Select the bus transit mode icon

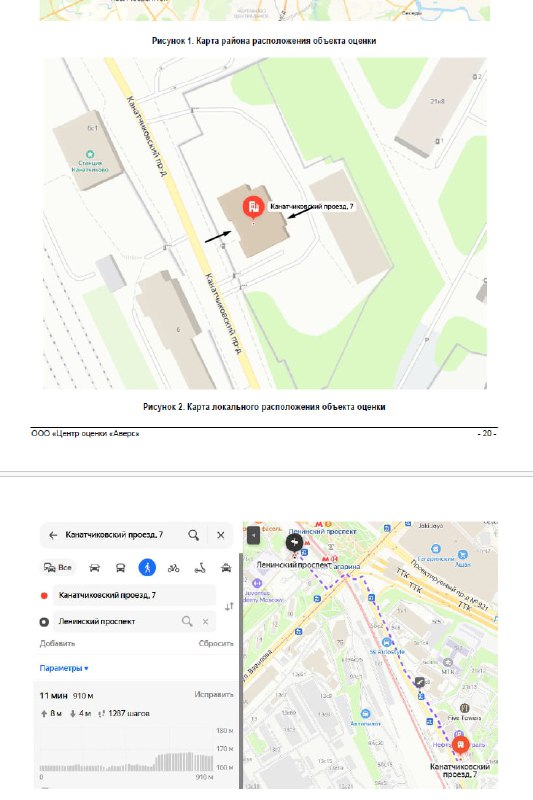click(120, 568)
